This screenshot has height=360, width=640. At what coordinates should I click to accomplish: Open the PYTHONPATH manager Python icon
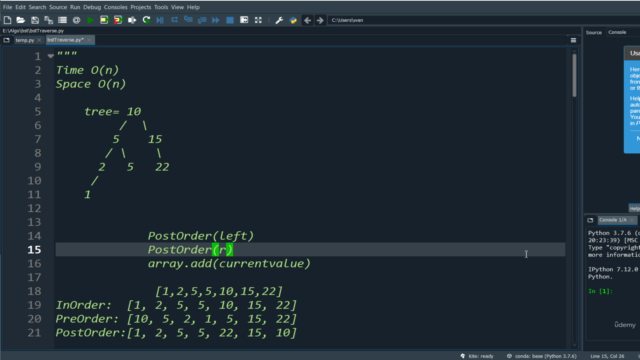pos(293,20)
